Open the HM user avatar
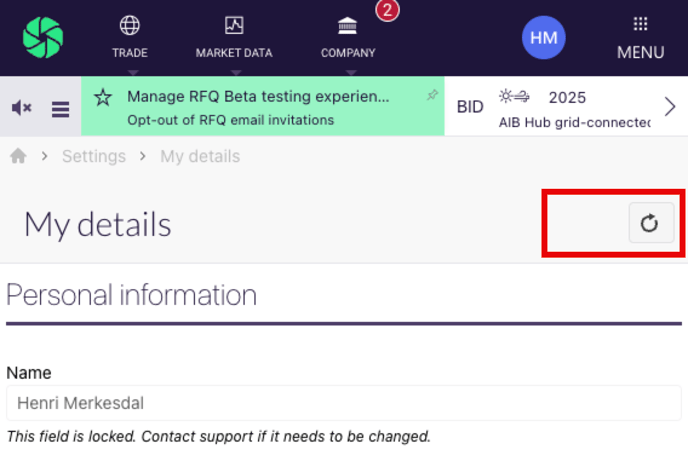This screenshot has height=461, width=688. [543, 38]
